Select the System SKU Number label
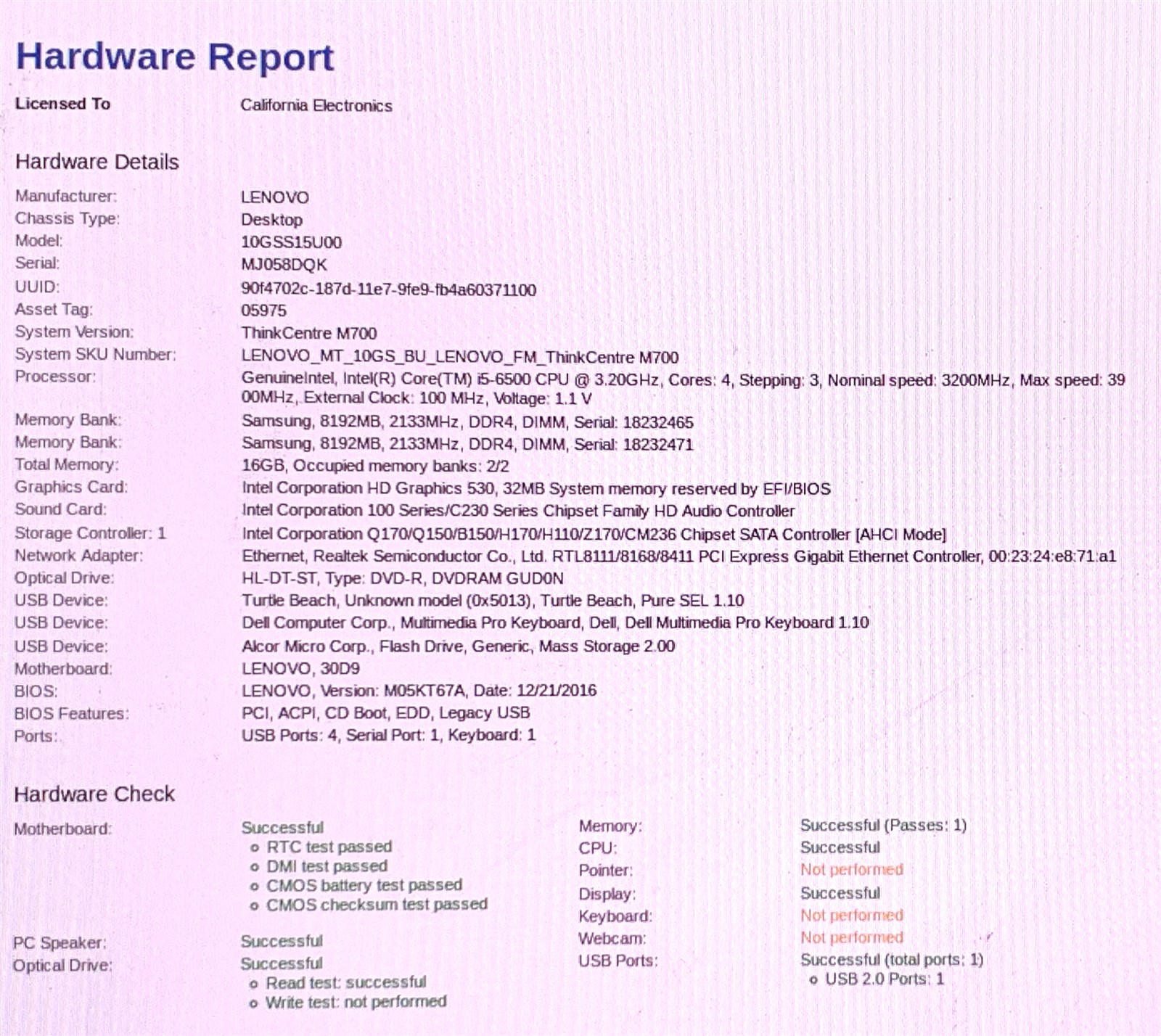This screenshot has height=1036, width=1161. click(x=95, y=354)
